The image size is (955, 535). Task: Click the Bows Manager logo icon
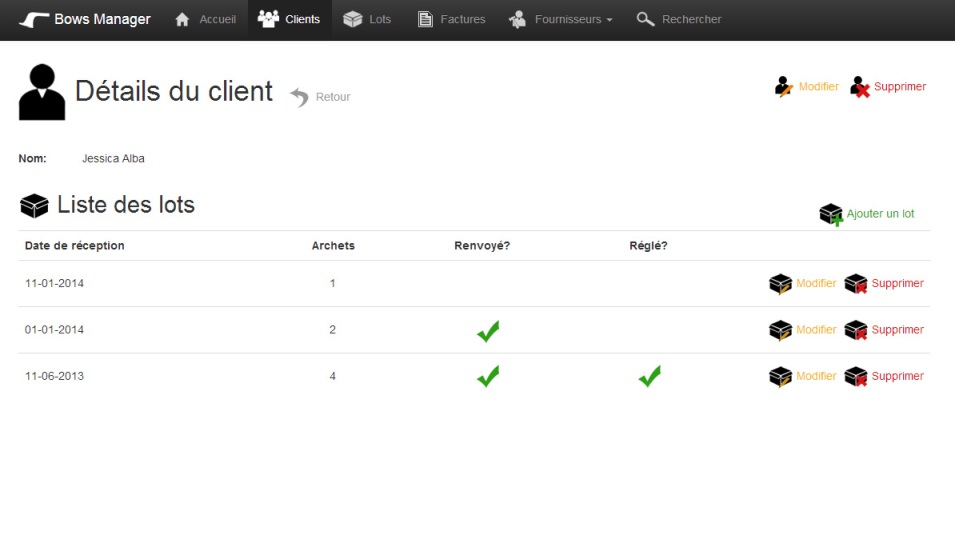click(x=34, y=20)
